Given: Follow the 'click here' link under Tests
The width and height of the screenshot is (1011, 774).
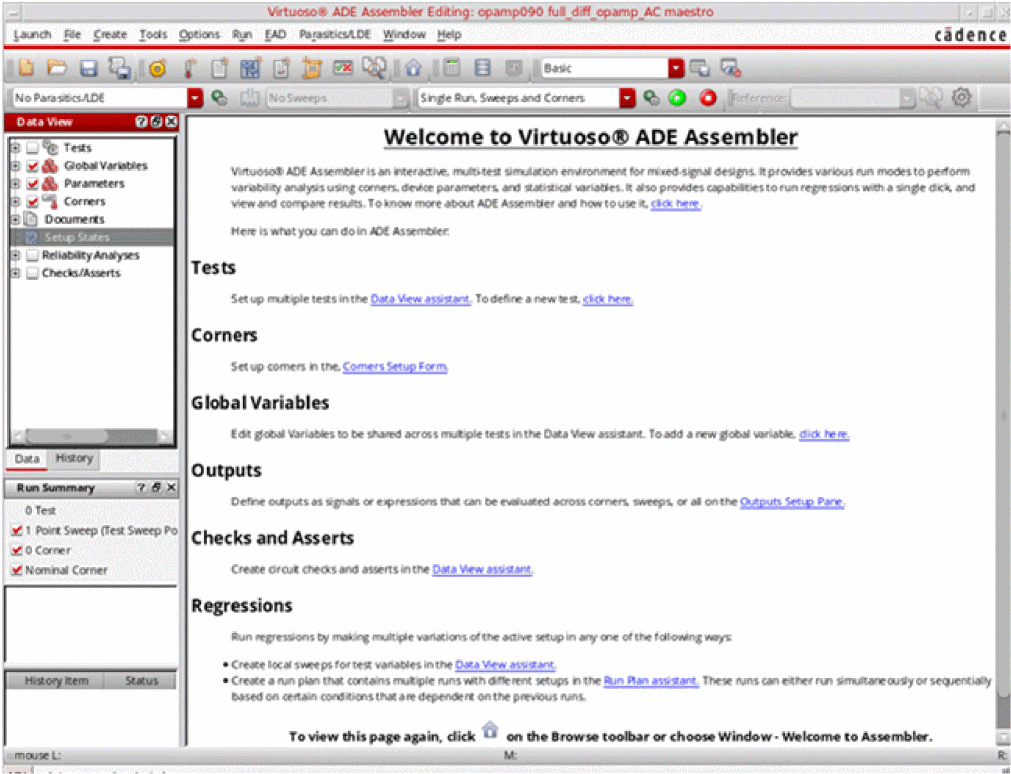Looking at the screenshot, I should (x=607, y=299).
